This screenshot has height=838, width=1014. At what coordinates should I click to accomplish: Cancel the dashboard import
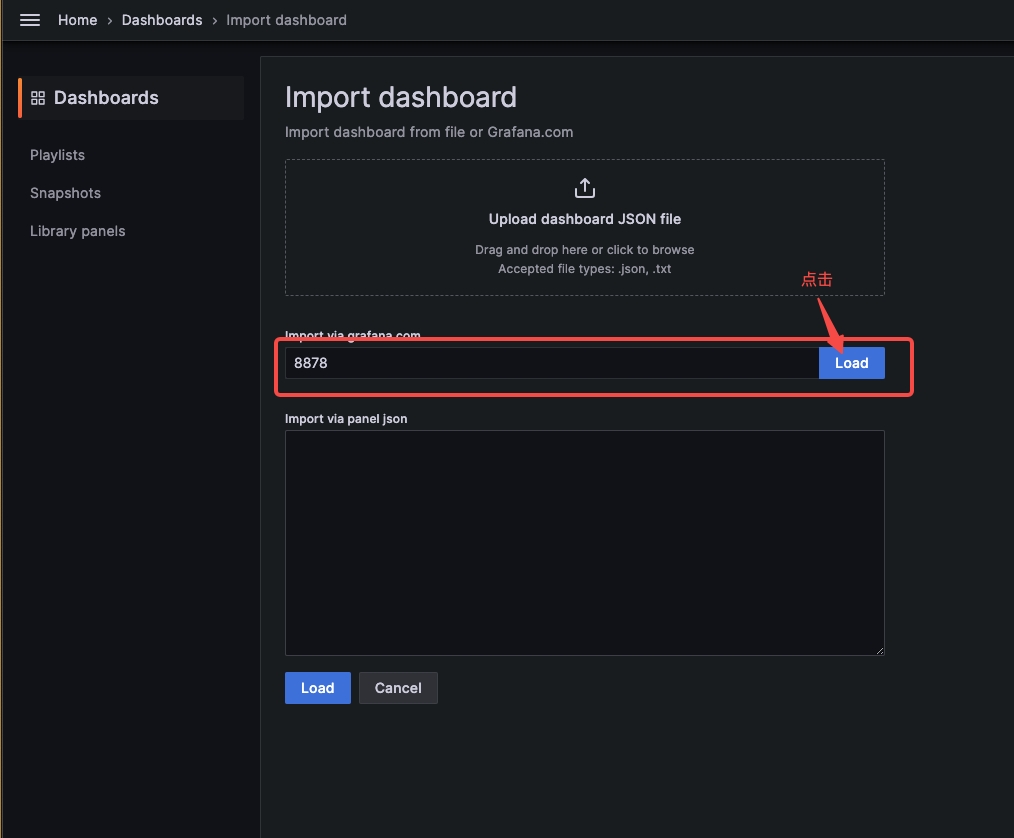pos(398,688)
